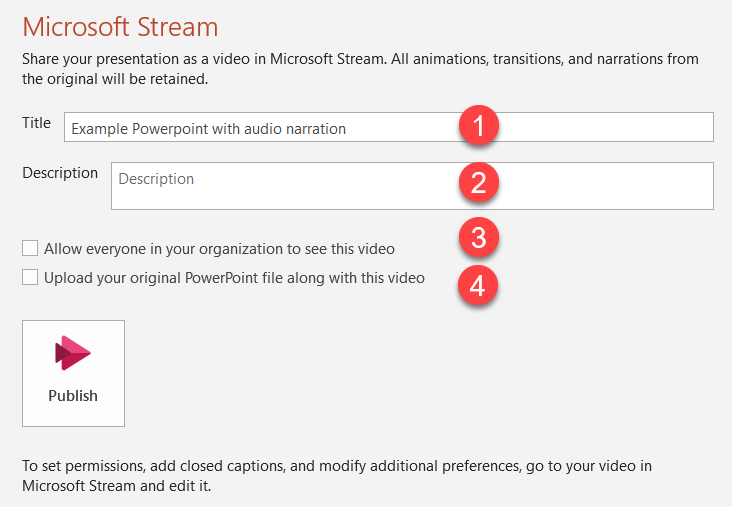This screenshot has width=732, height=507.
Task: Click the 'Example Powerpoint with audio narration' title text
Action: (209, 129)
